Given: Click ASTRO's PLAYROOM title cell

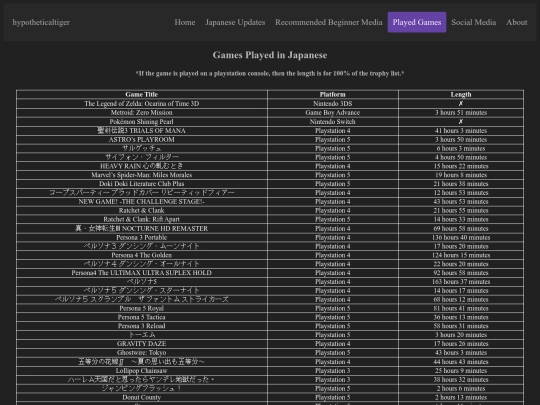Looking at the screenshot, I should tap(142, 139).
